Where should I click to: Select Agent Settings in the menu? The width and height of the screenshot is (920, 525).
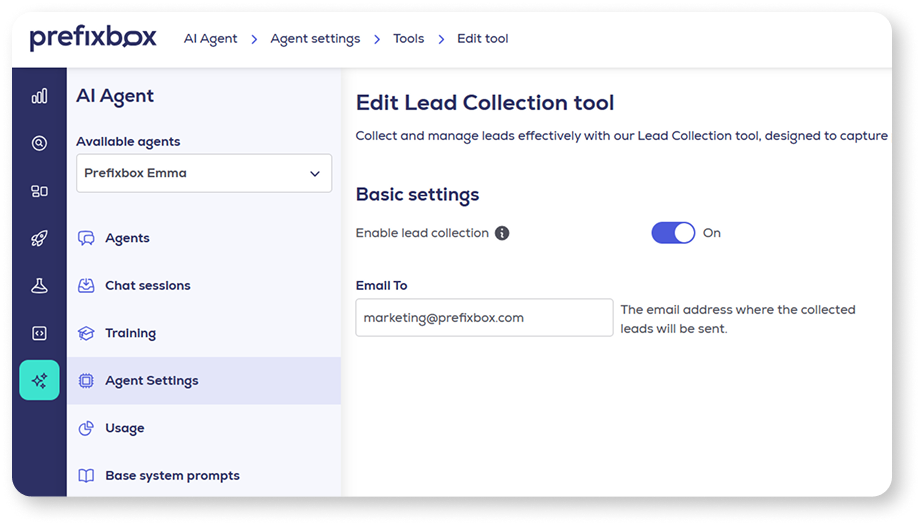(204, 381)
